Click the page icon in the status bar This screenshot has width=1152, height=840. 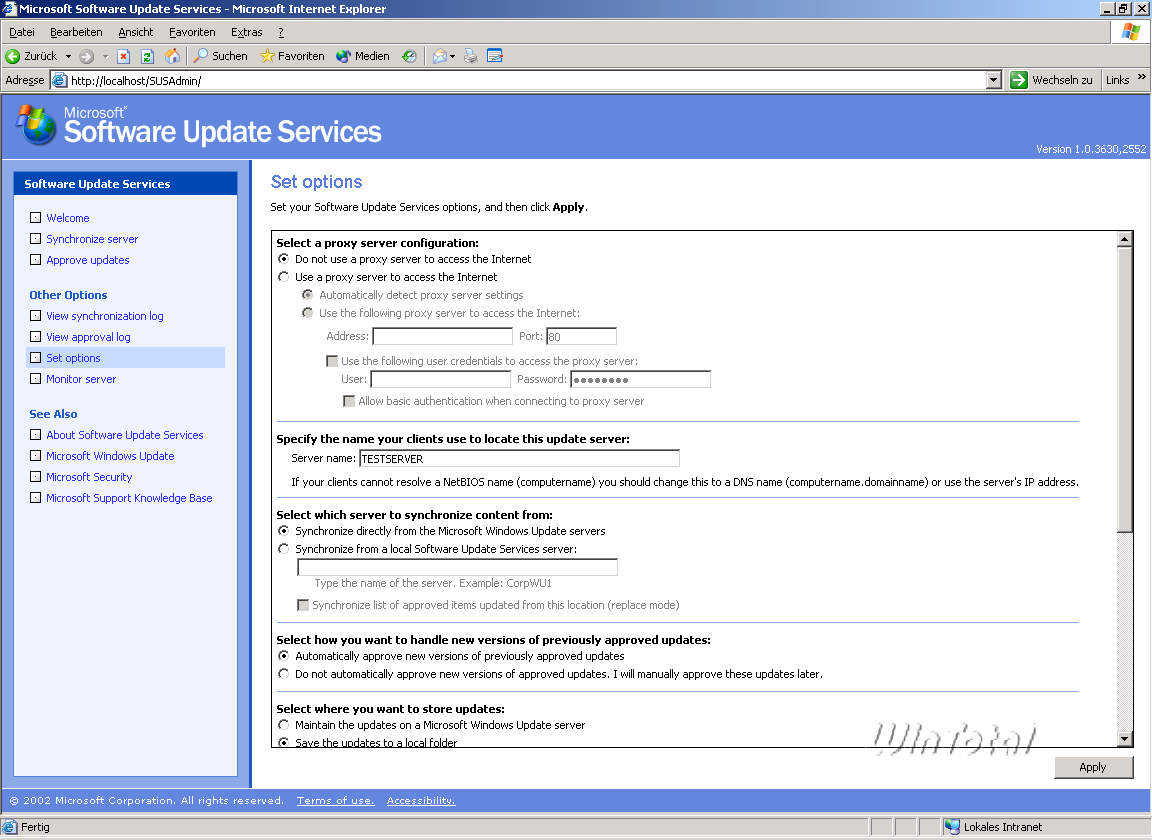(x=10, y=827)
